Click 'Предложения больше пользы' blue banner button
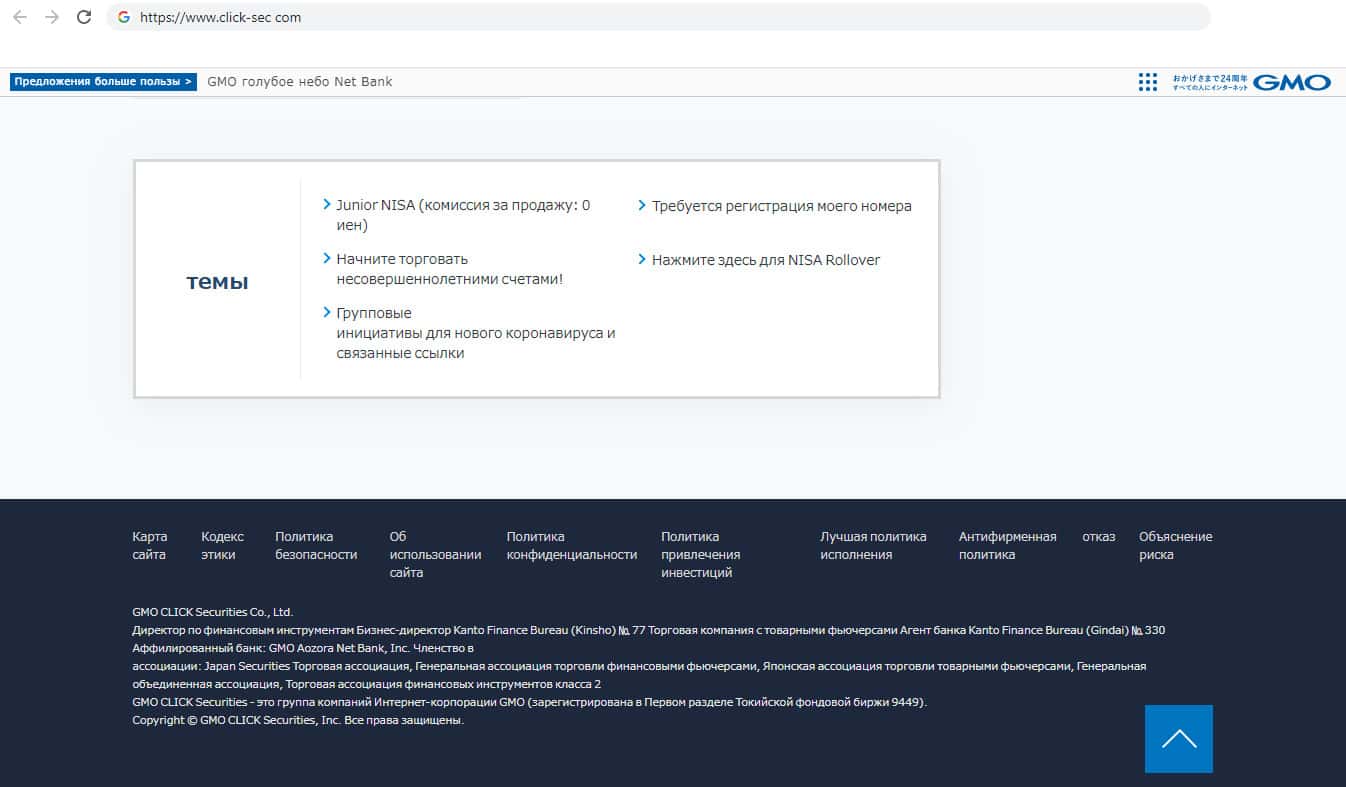The width and height of the screenshot is (1346, 787). pyautogui.click(x=103, y=82)
